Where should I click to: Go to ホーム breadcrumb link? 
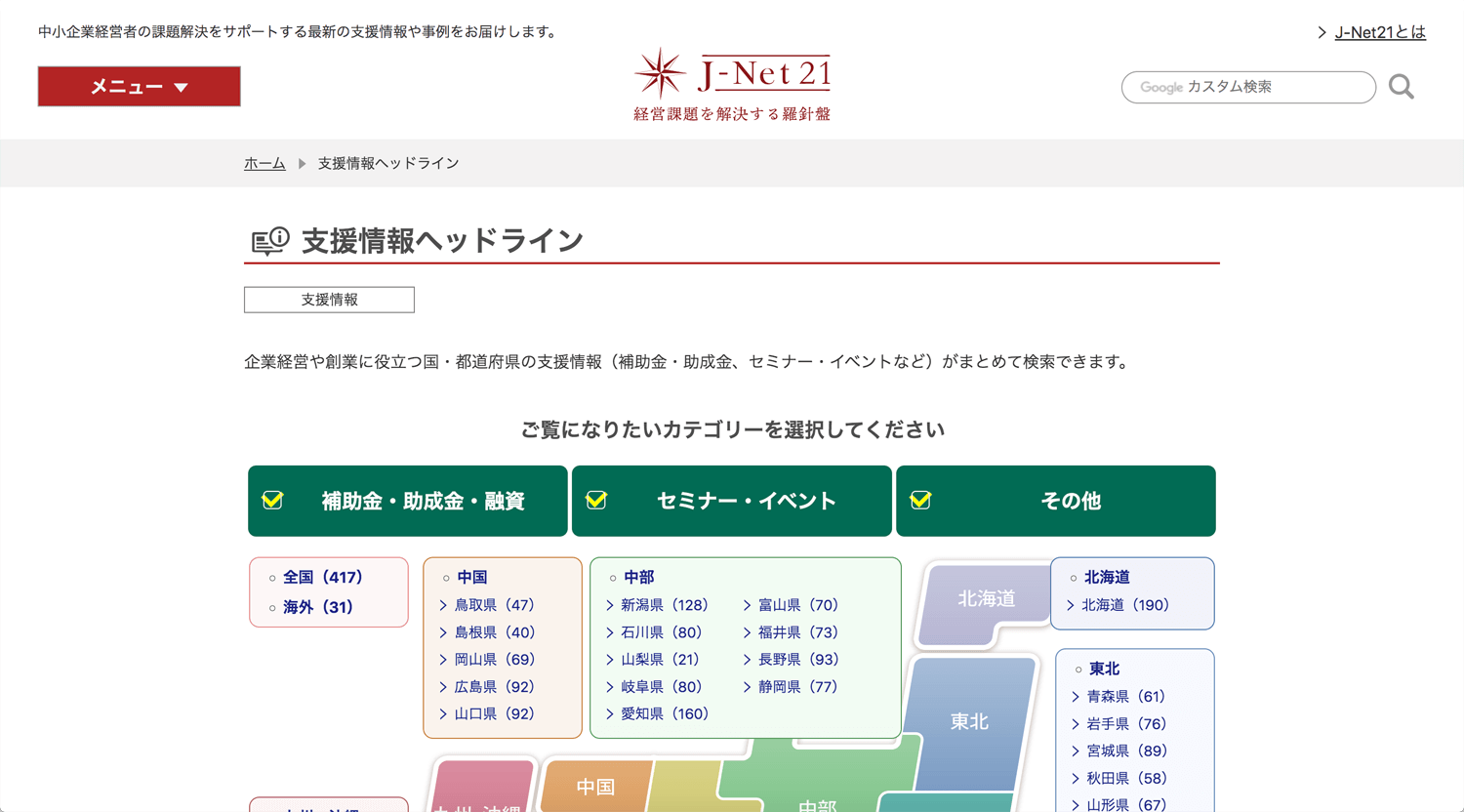coord(264,163)
